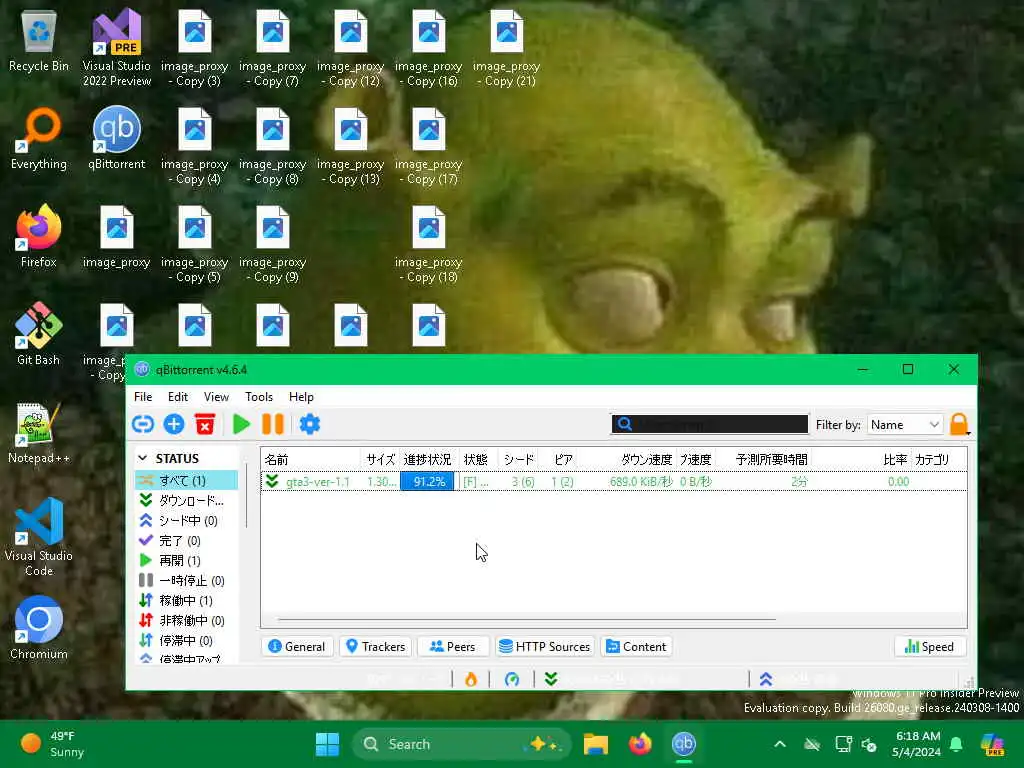
Task: Click the status sidebar vertical scrollbar
Action: click(x=247, y=495)
